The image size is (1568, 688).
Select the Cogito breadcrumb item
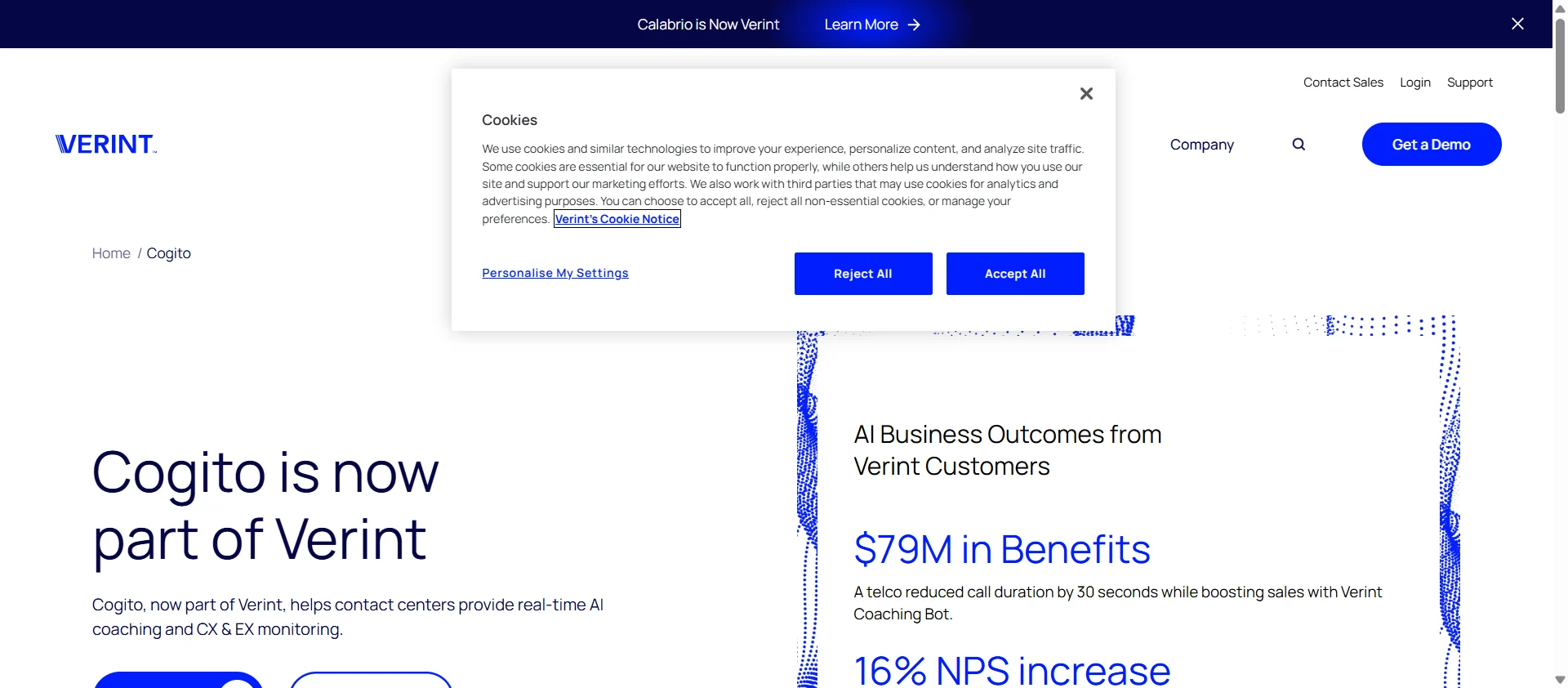point(168,253)
